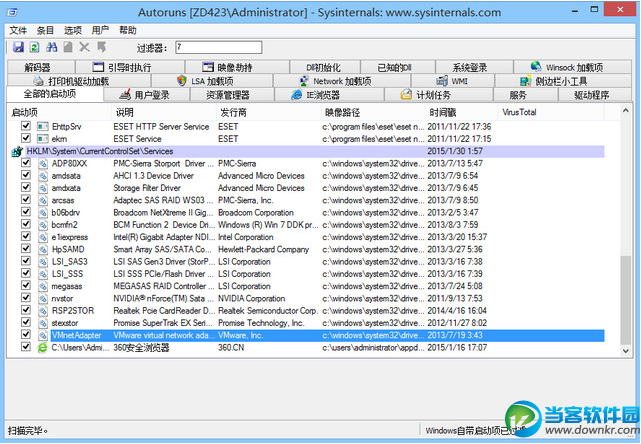Switch to the LSA 加载项 tab

point(212,81)
